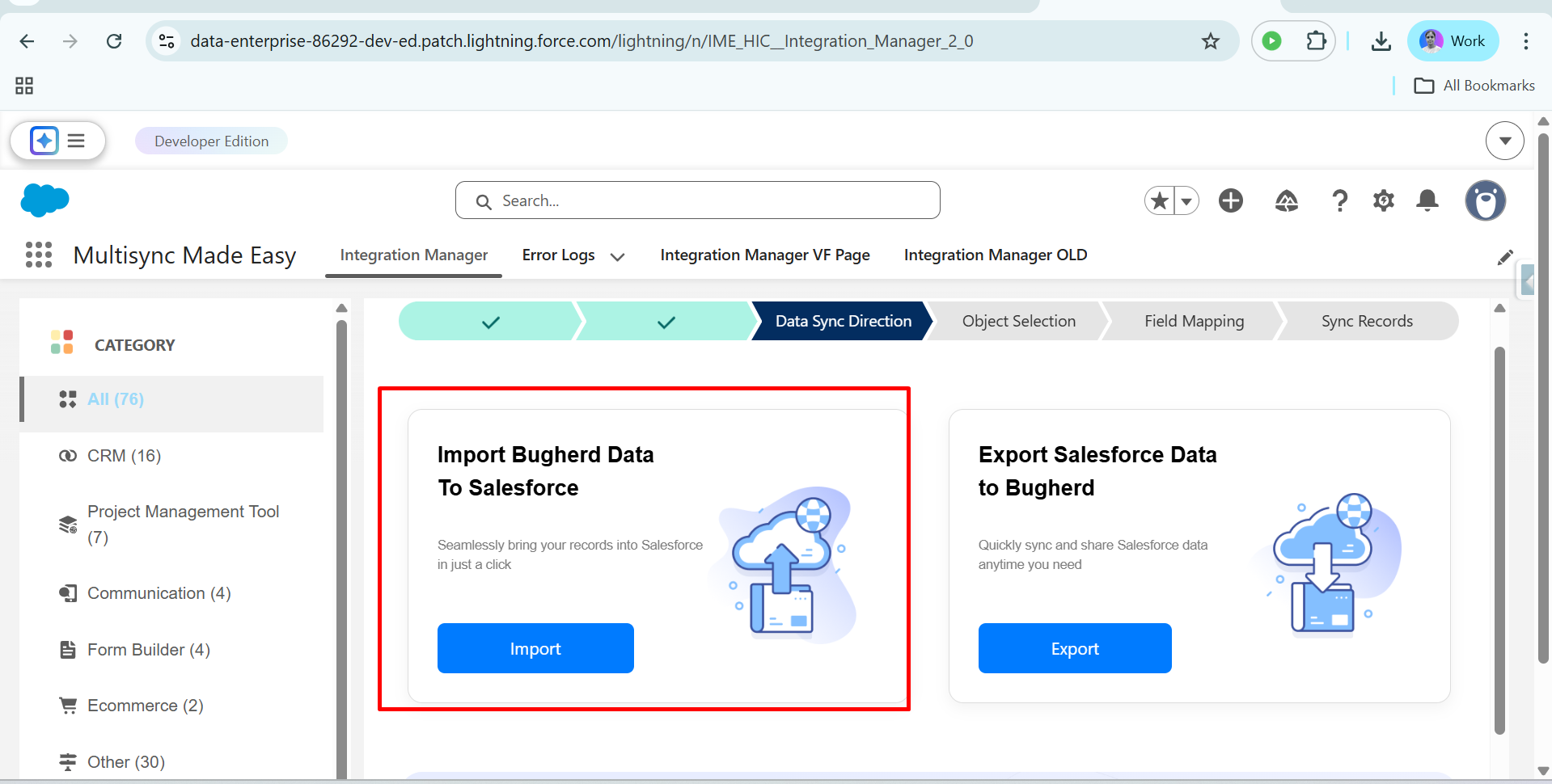This screenshot has height=784, width=1552.
Task: Click the blue Export button
Action: click(x=1075, y=648)
